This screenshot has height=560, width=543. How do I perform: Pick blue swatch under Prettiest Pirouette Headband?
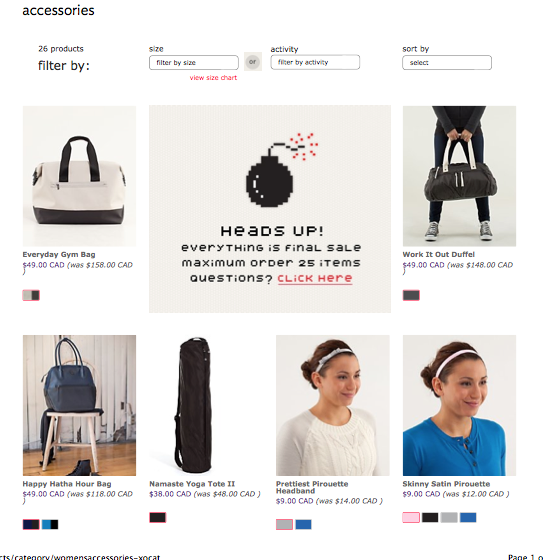click(x=303, y=524)
